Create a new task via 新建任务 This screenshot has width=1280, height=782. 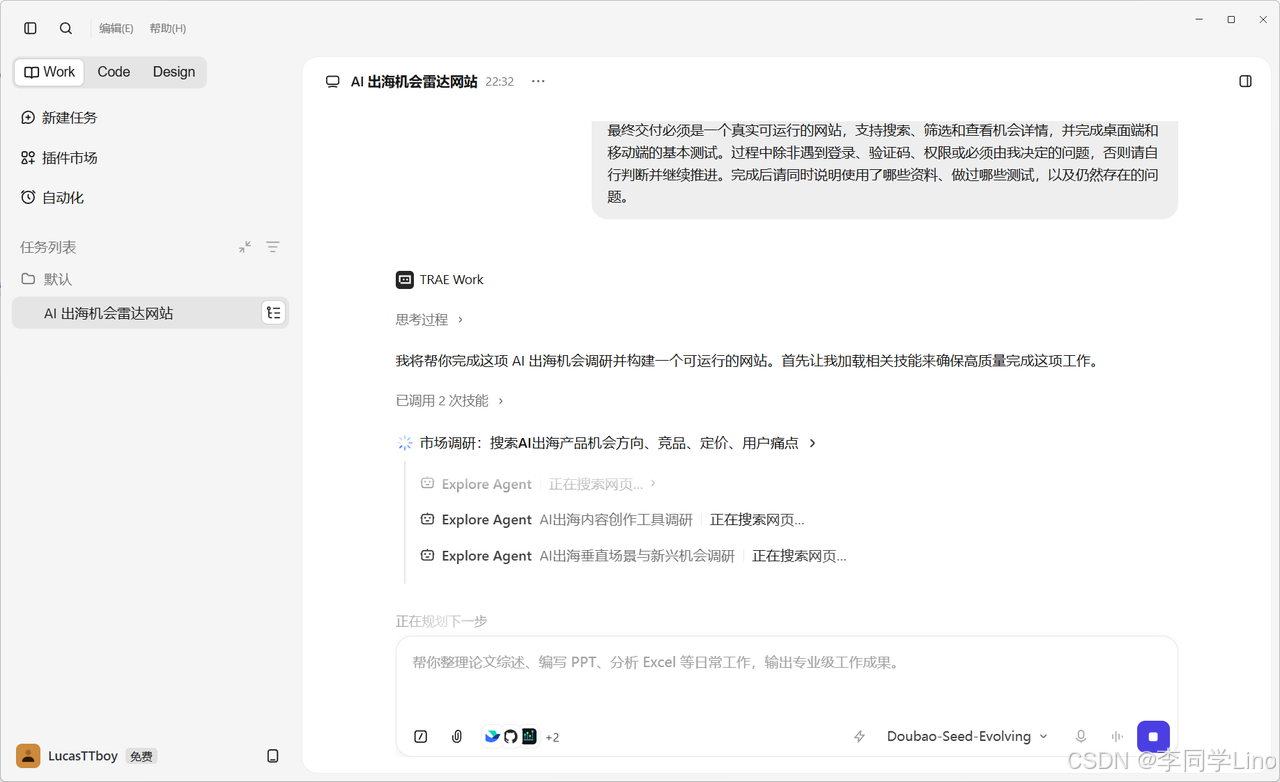(x=59, y=118)
